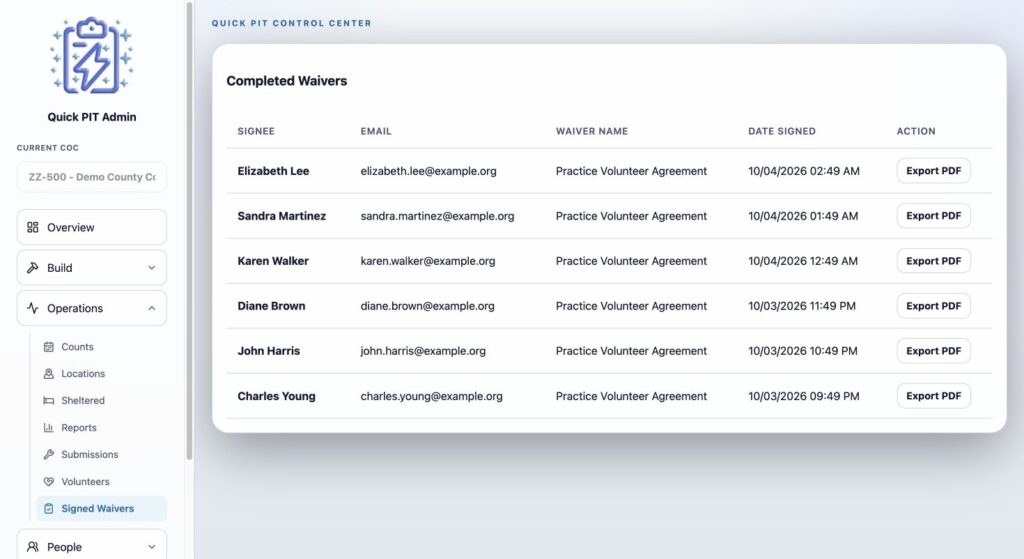The image size is (1024, 559).
Task: Click the name Diane Brown
Action: (271, 306)
